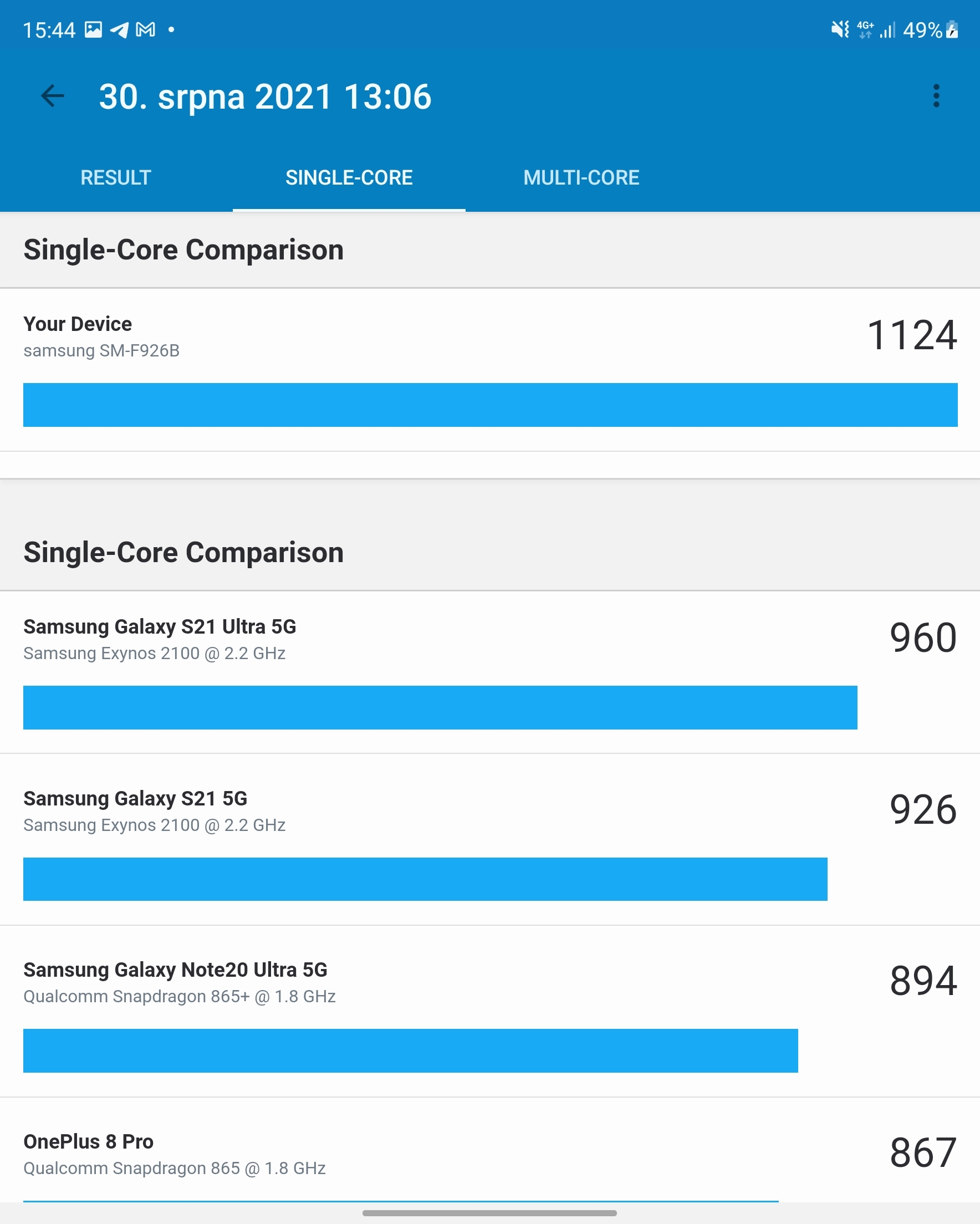Viewport: 980px width, 1224px height.
Task: Tap the Samsung Galaxy Note20 Ultra 5G entry
Action: point(175,970)
